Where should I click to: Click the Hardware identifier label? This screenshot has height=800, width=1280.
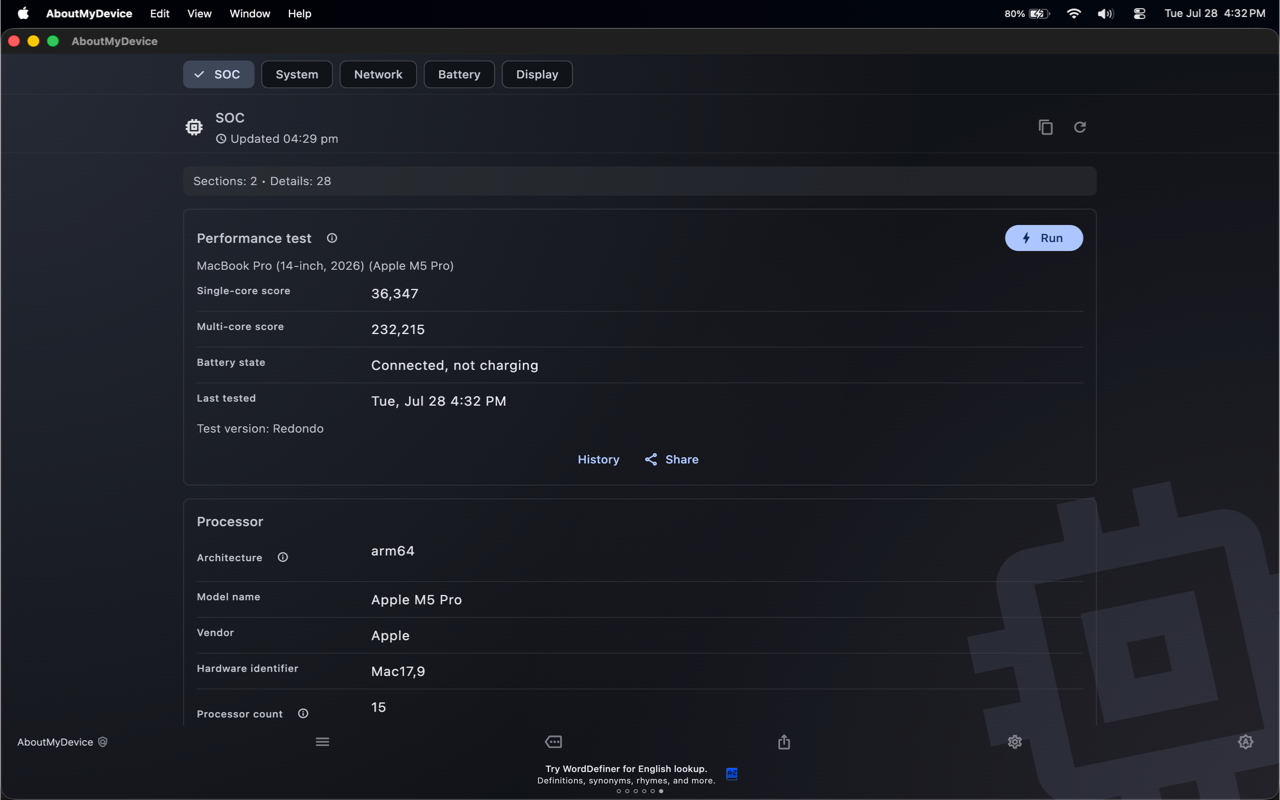click(247, 668)
